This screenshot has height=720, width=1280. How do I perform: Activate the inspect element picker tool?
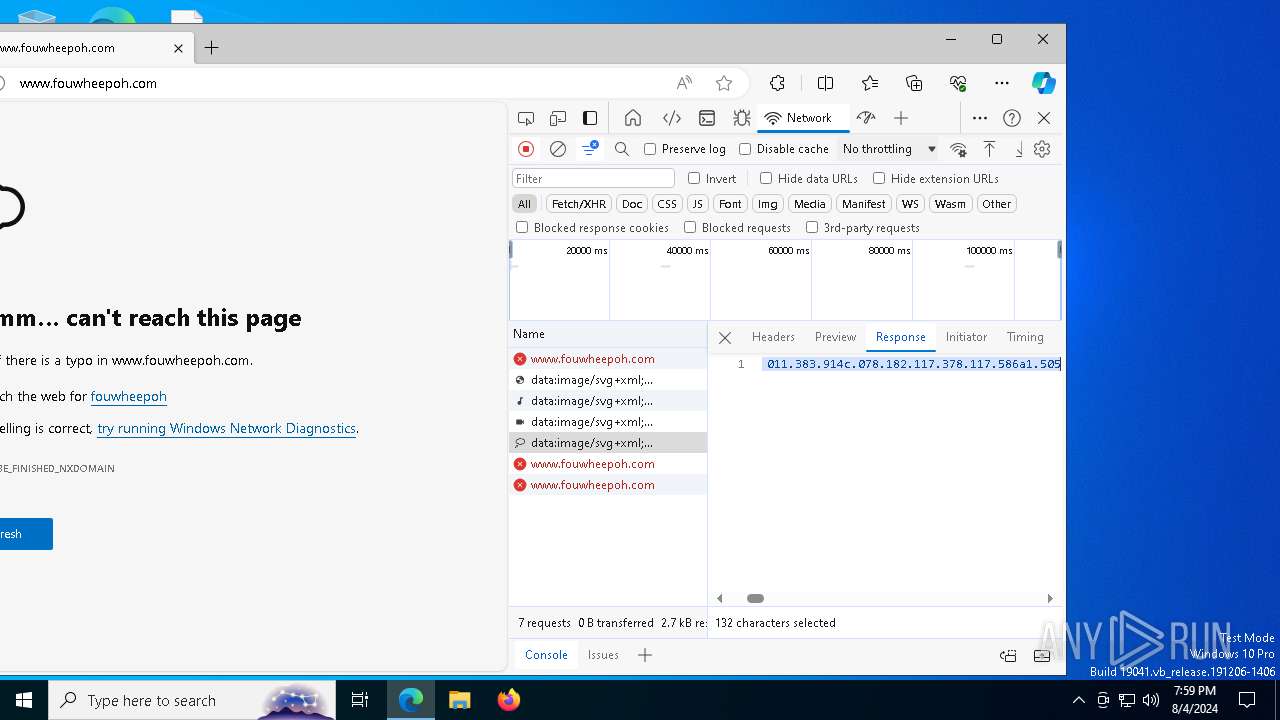coord(526,118)
